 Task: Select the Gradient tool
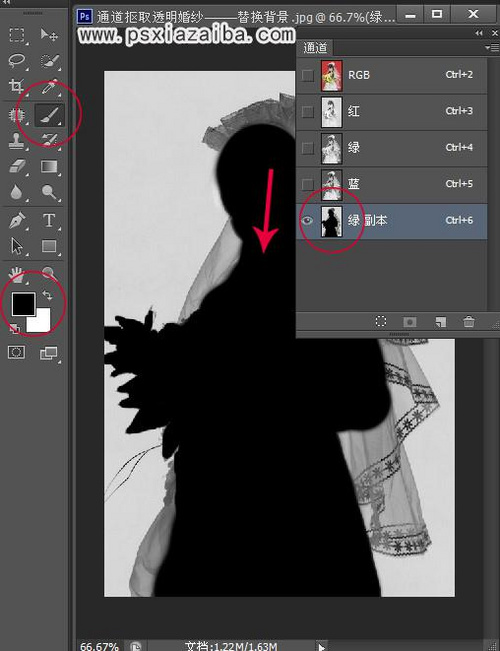point(49,166)
